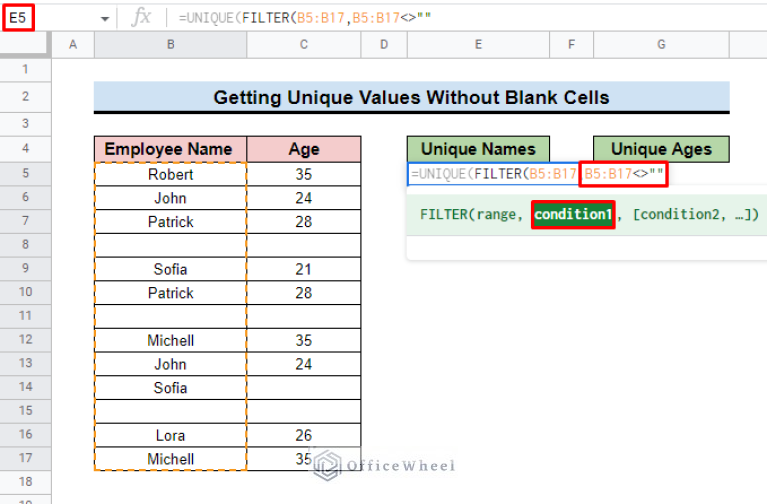Click the Getting Unique Values title cell
The width and height of the screenshot is (767, 504).
(411, 98)
